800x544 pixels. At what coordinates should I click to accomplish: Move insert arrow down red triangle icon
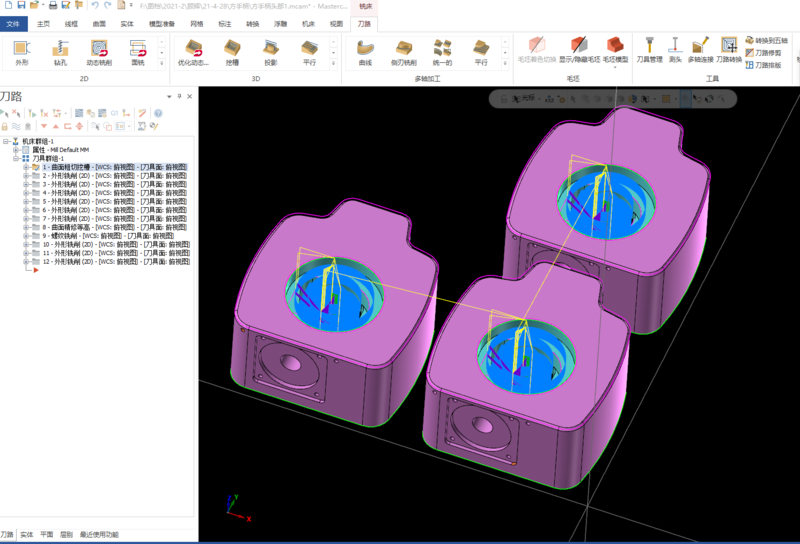[44, 126]
